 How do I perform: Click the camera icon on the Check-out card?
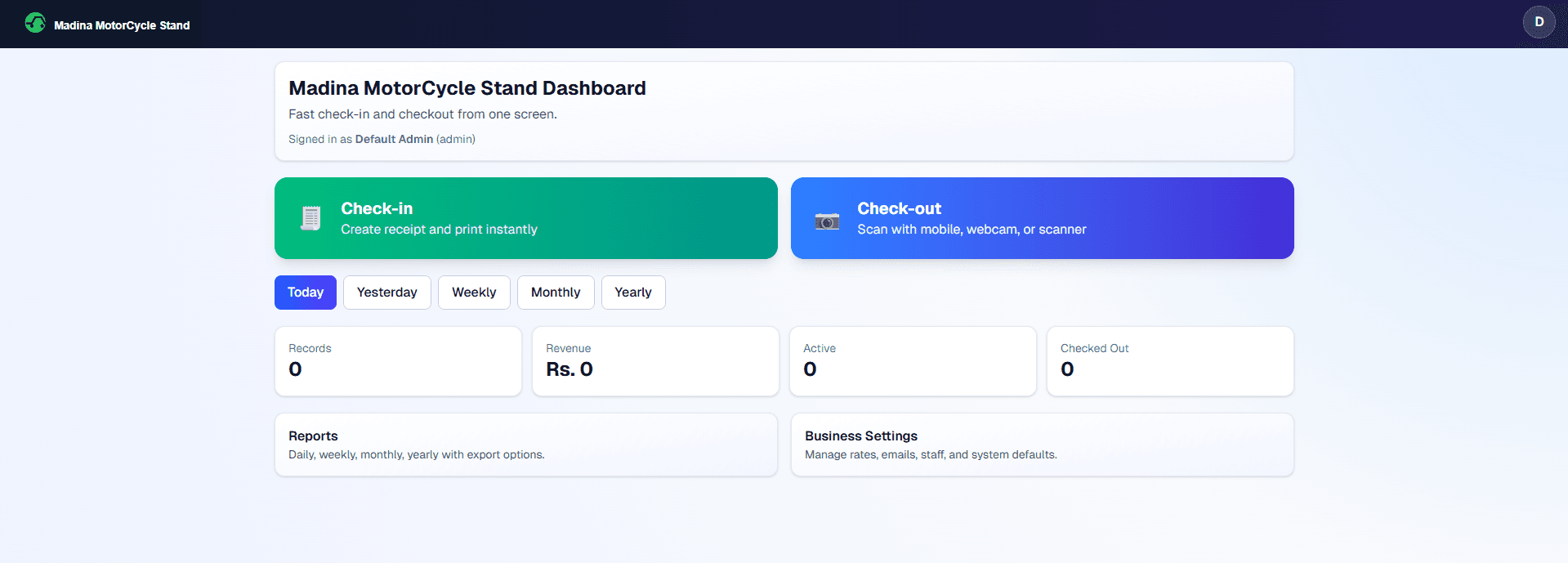tap(827, 221)
